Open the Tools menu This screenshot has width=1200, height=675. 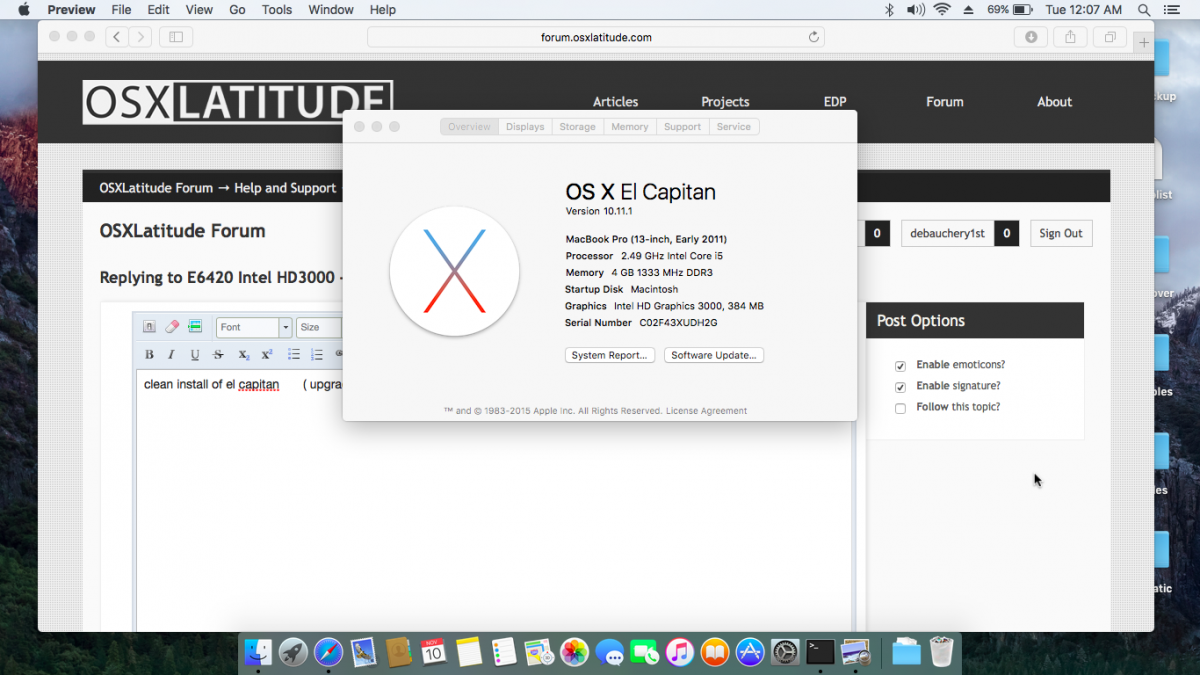tap(277, 10)
